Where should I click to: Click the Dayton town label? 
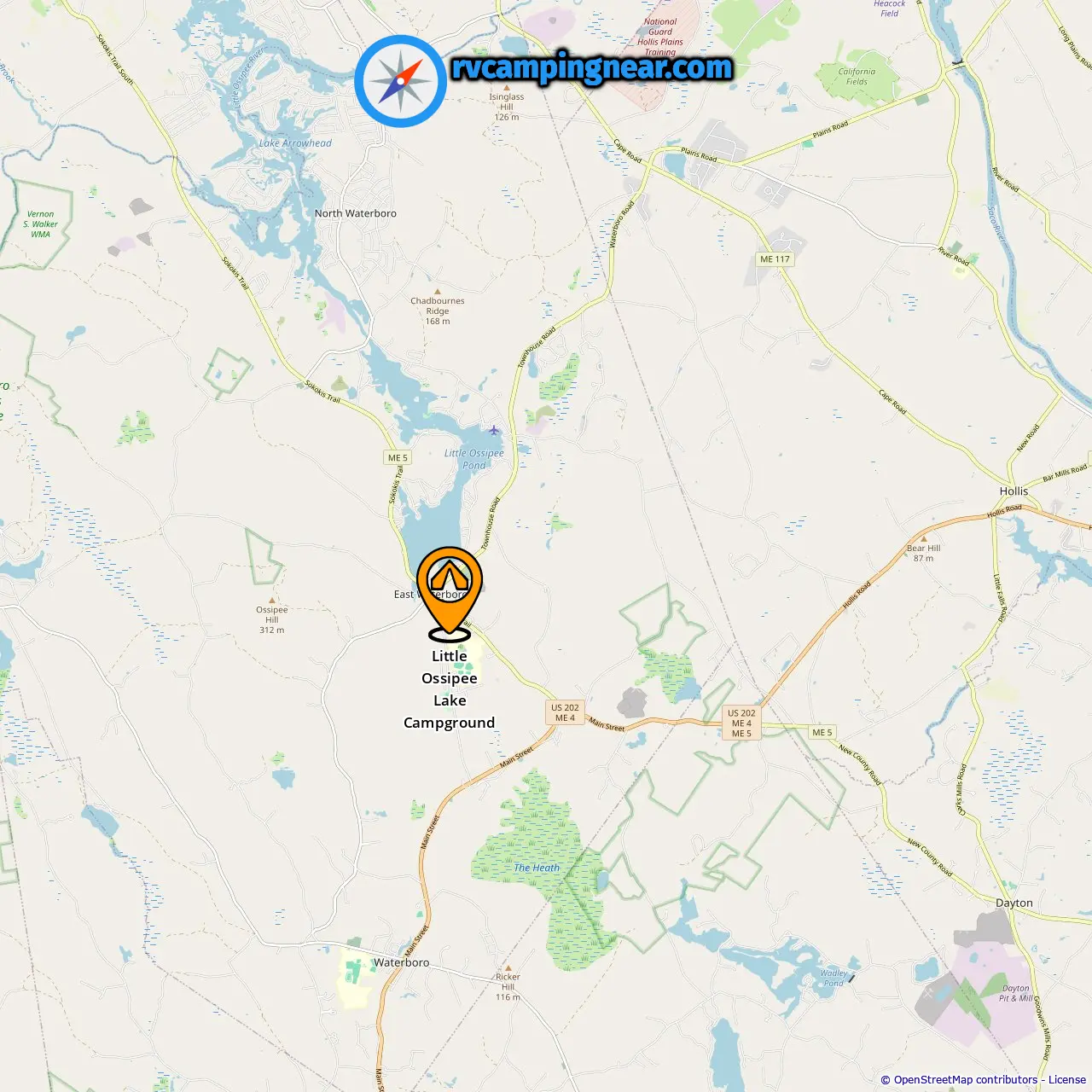[1014, 903]
